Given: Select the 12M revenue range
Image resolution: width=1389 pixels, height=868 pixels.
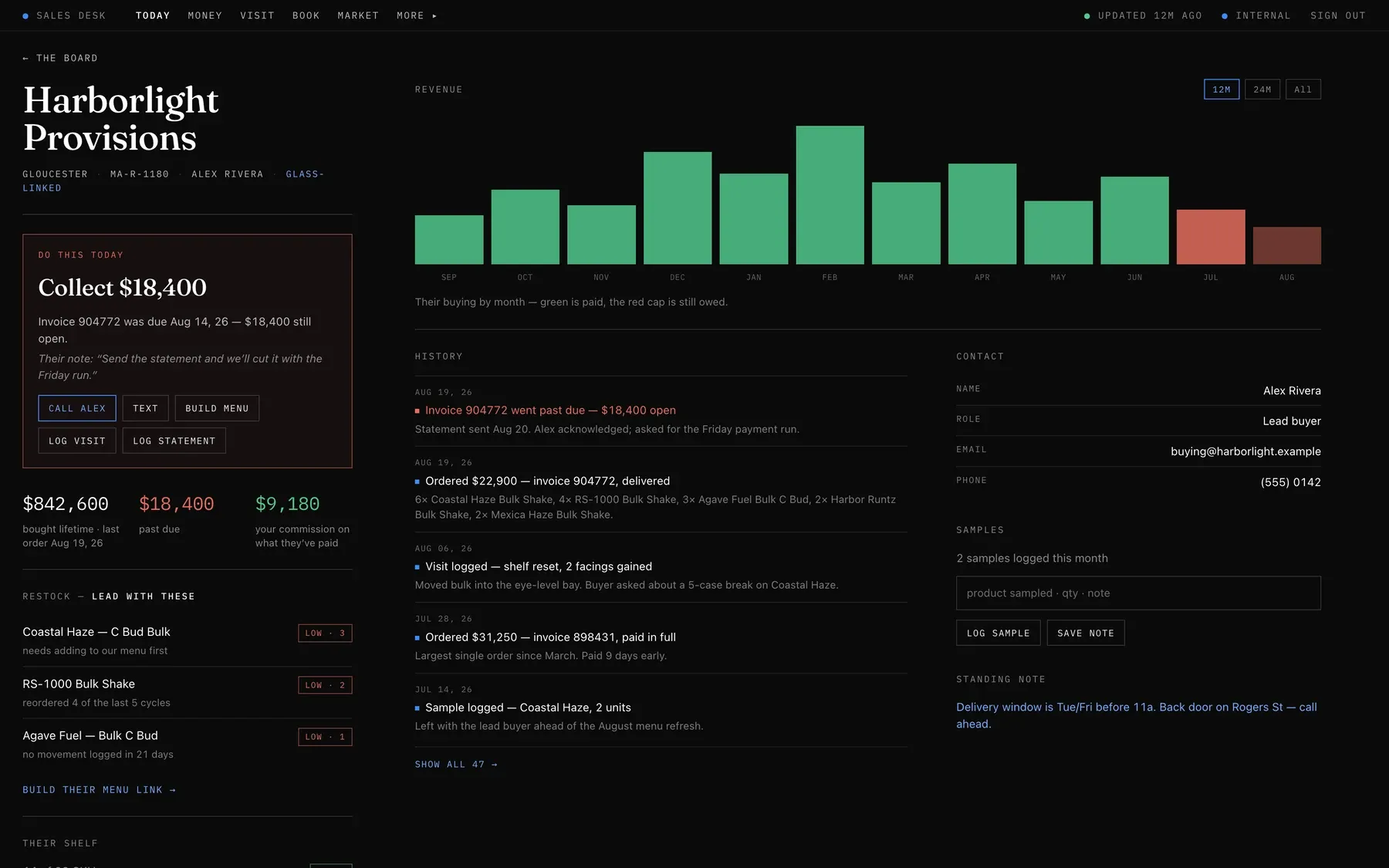Looking at the screenshot, I should click(x=1222, y=90).
